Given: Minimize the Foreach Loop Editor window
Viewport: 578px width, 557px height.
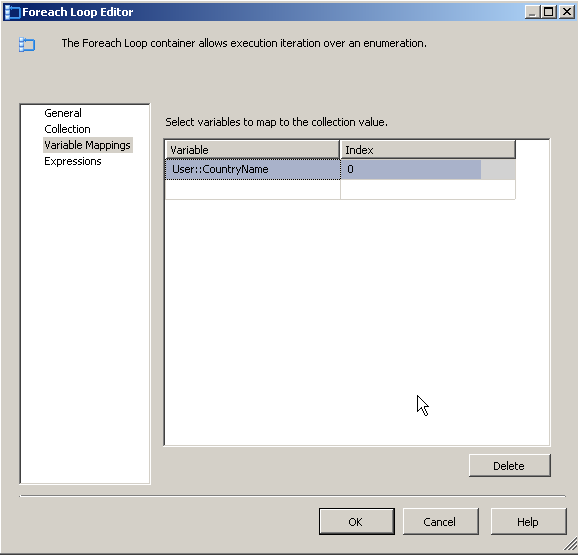Looking at the screenshot, I should pyautogui.click(x=532, y=12).
